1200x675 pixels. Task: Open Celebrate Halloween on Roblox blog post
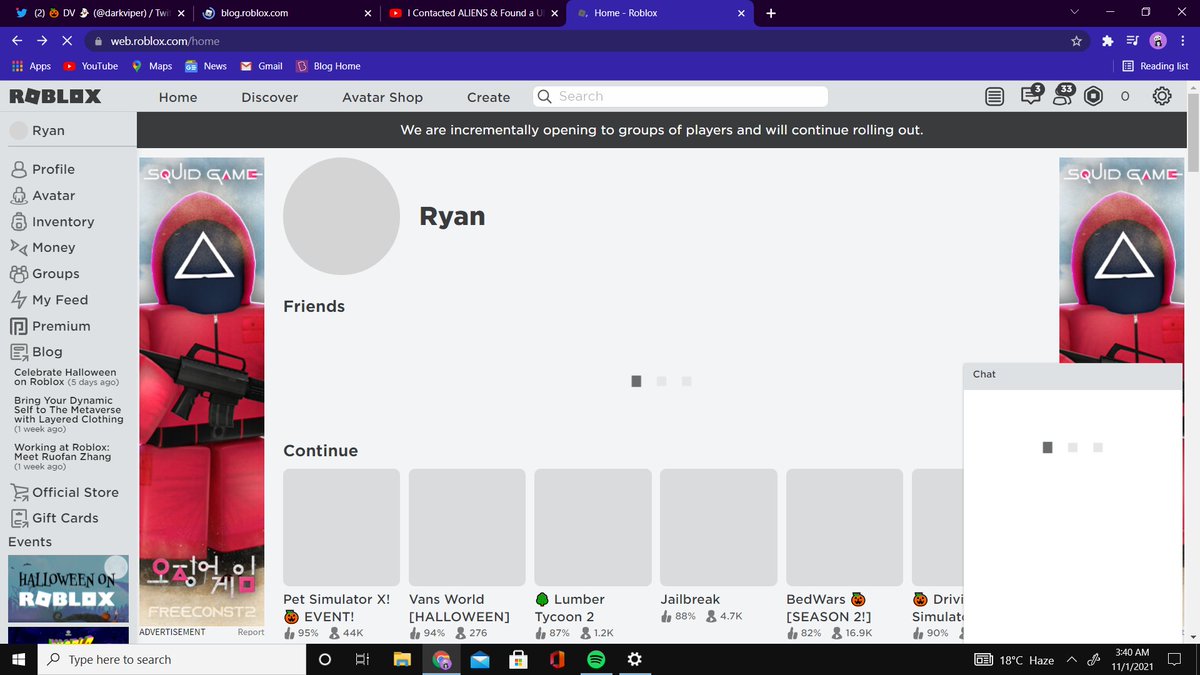coord(66,377)
